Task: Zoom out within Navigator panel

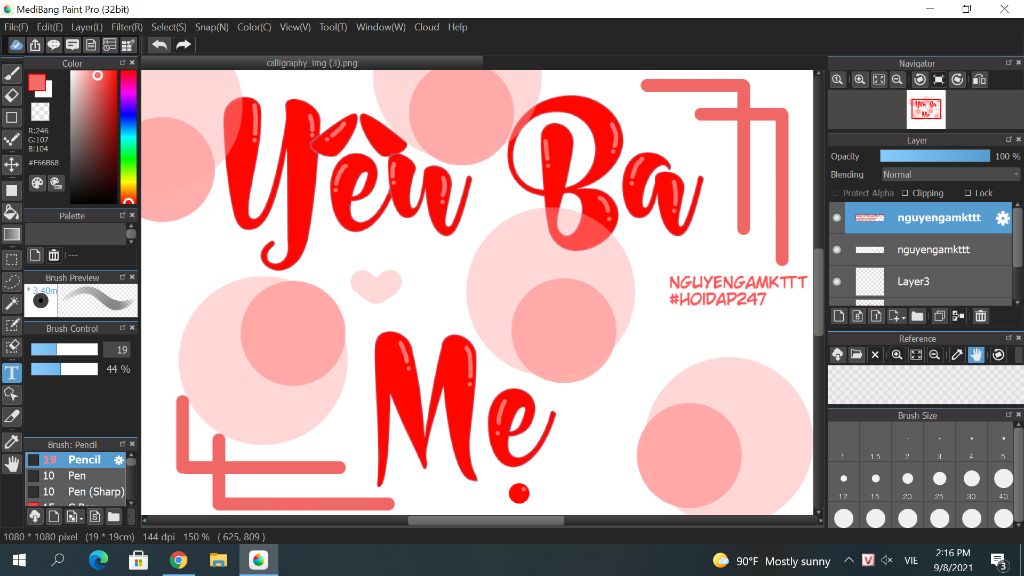Action: pyautogui.click(x=897, y=80)
